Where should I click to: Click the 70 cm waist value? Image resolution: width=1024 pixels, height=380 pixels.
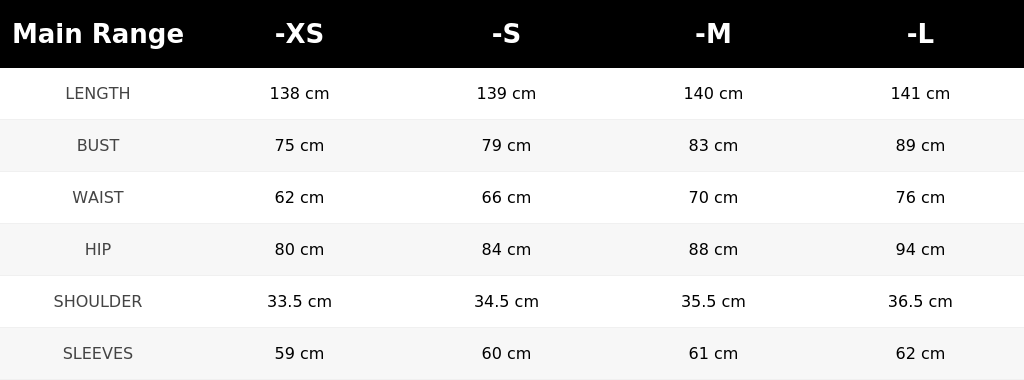coord(713,197)
